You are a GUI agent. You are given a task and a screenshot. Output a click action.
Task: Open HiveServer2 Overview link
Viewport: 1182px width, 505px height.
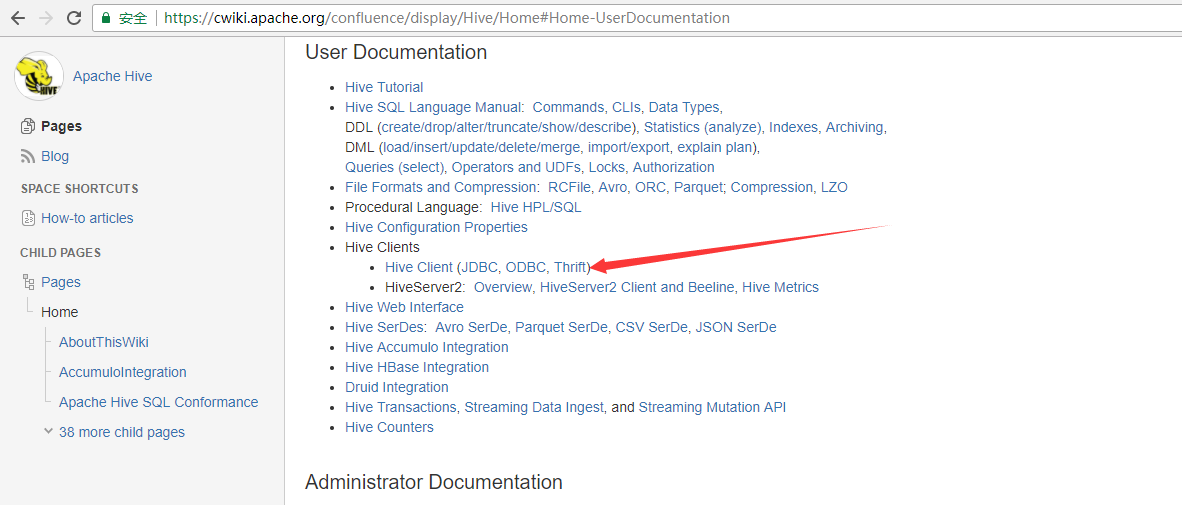504,287
